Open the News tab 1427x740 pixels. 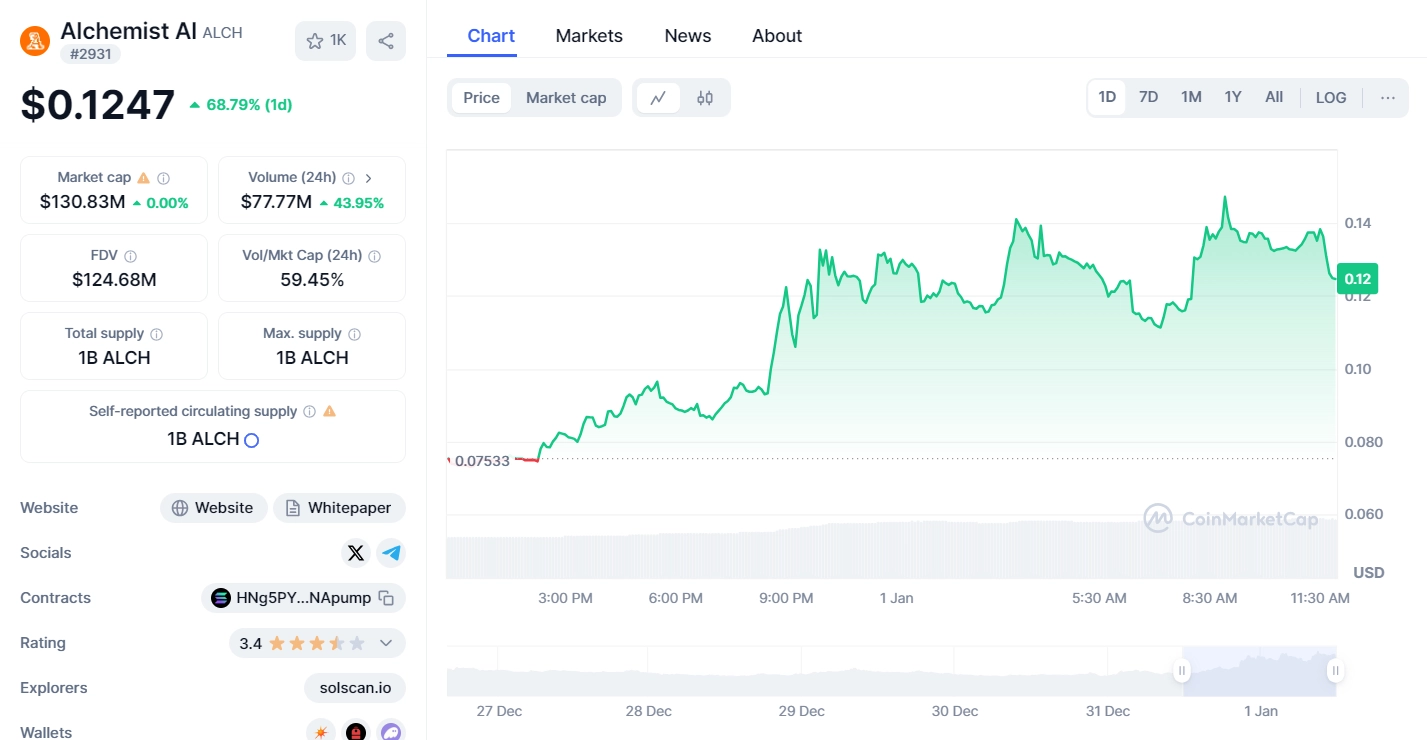tap(687, 35)
